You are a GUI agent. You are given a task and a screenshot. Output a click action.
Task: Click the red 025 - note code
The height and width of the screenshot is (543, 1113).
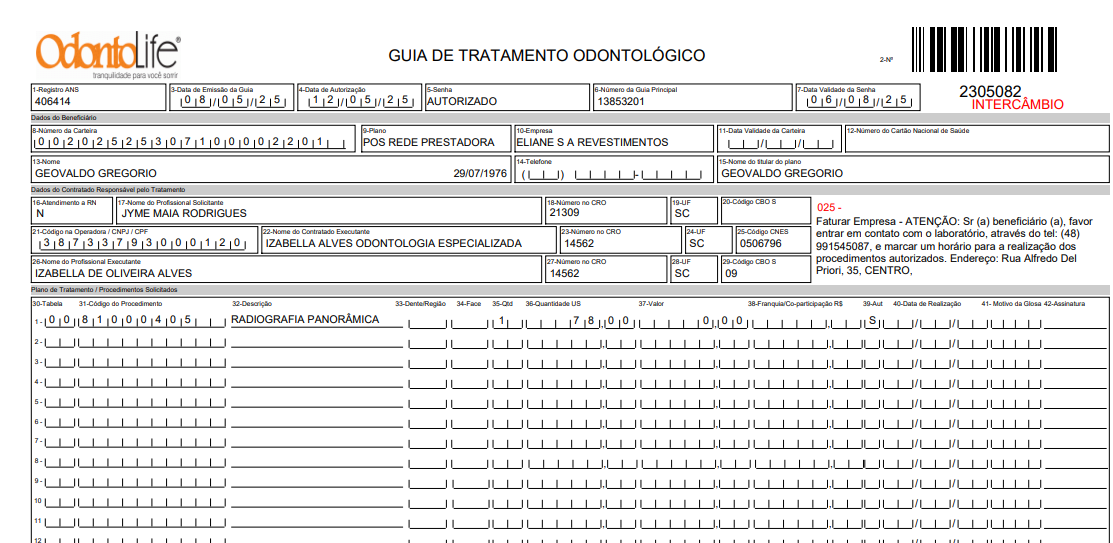[829, 208]
